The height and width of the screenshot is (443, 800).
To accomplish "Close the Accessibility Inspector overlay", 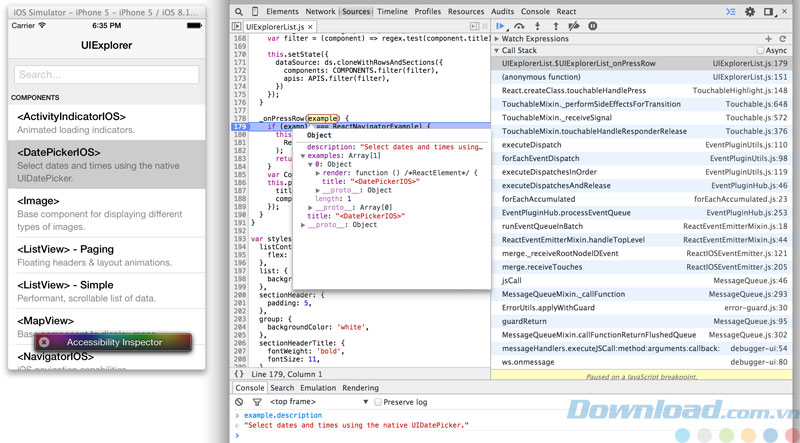I will click(44, 342).
